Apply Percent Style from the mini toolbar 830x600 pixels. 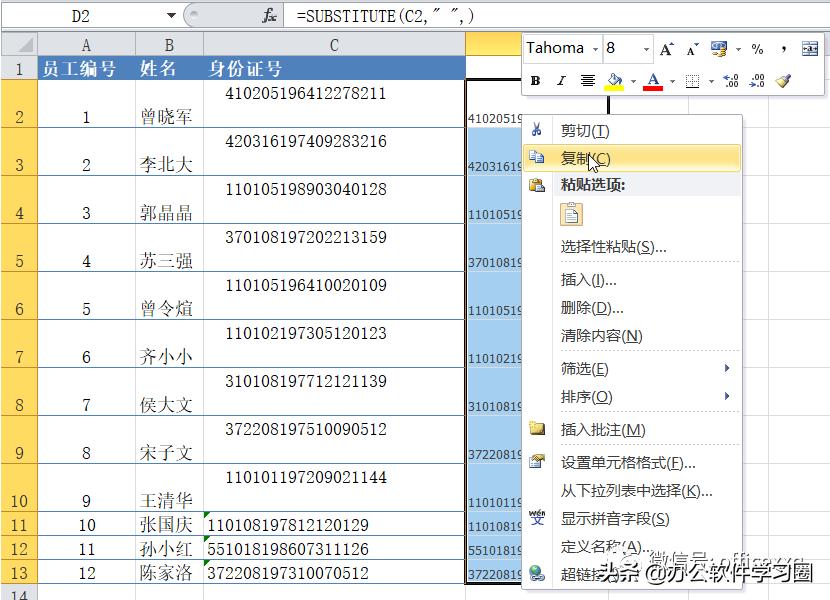coord(758,47)
